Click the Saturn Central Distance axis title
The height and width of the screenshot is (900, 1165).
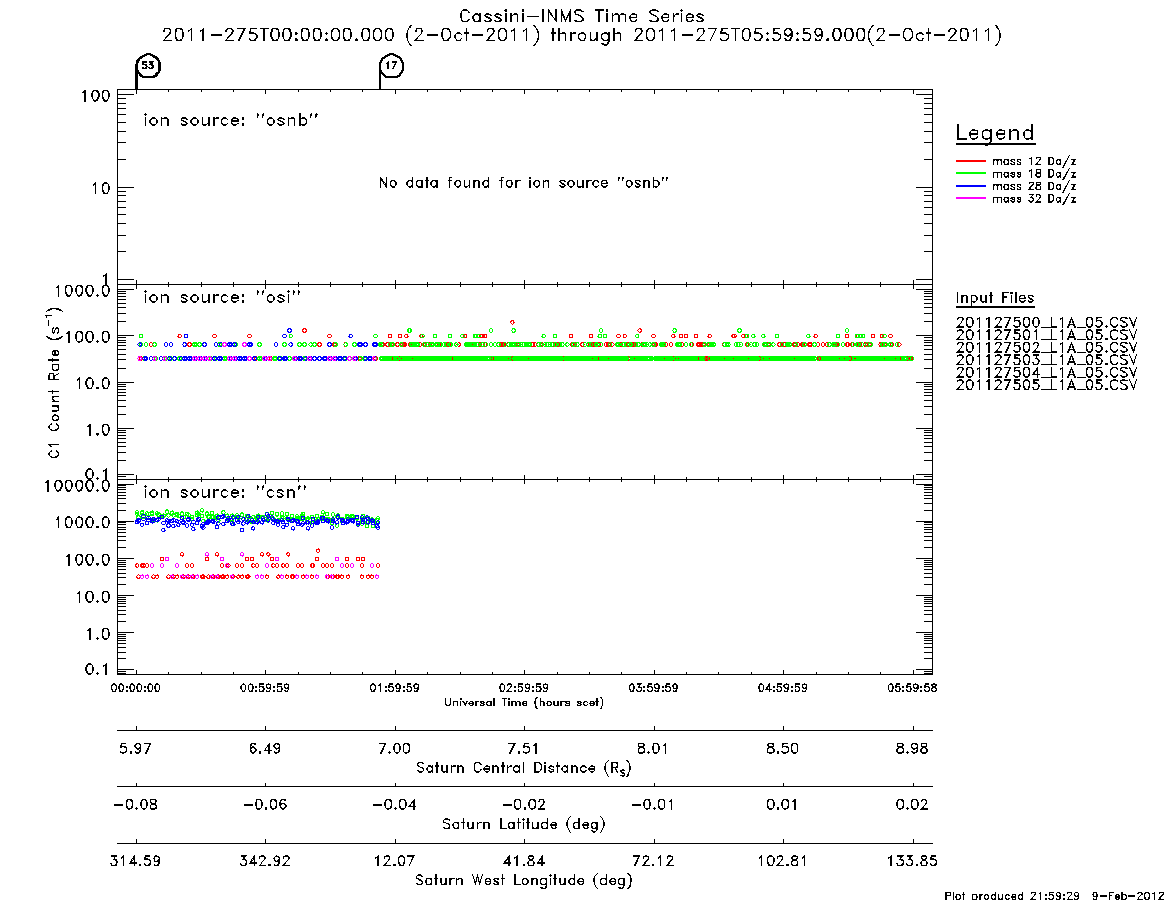point(524,768)
